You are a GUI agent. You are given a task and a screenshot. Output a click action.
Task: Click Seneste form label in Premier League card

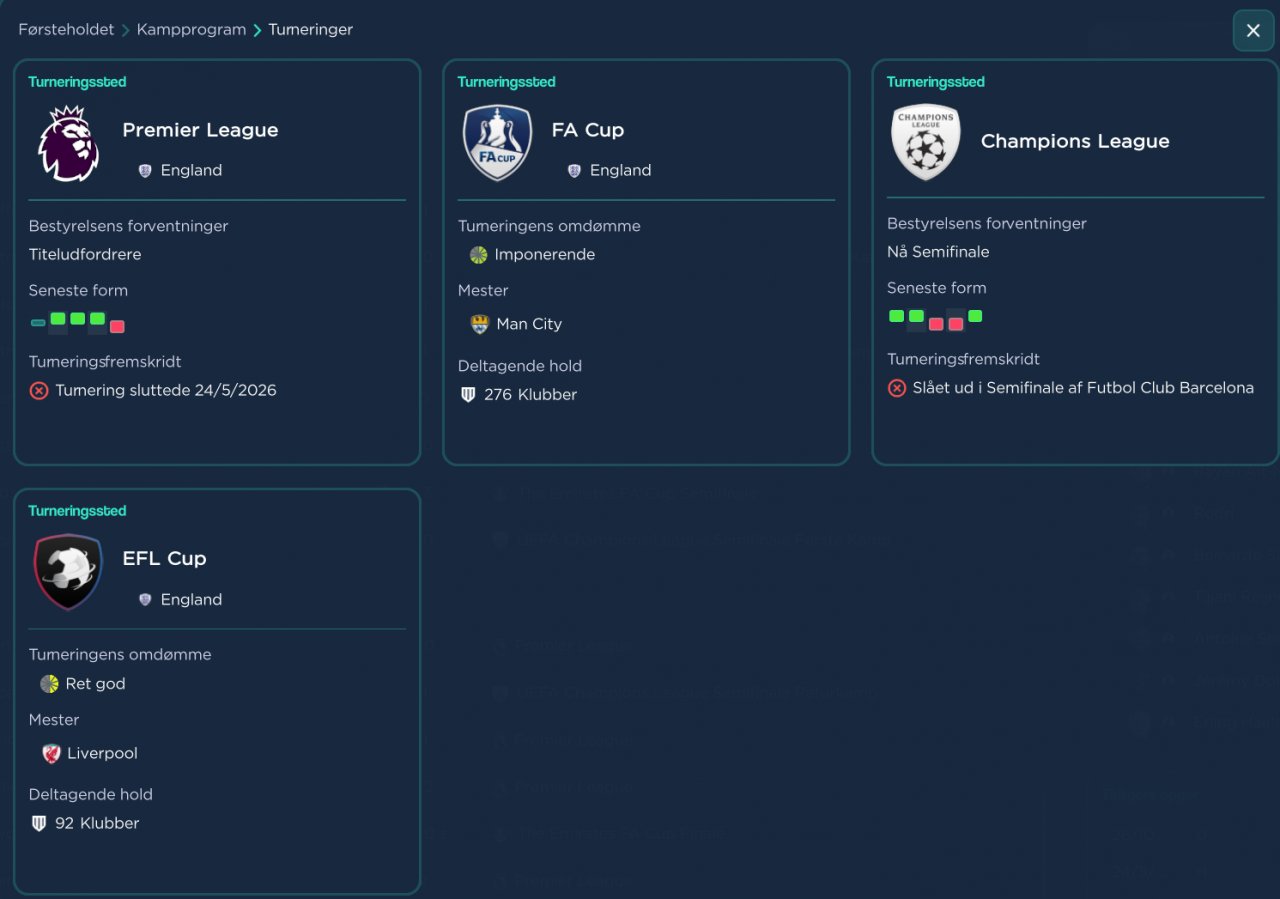pos(78,291)
